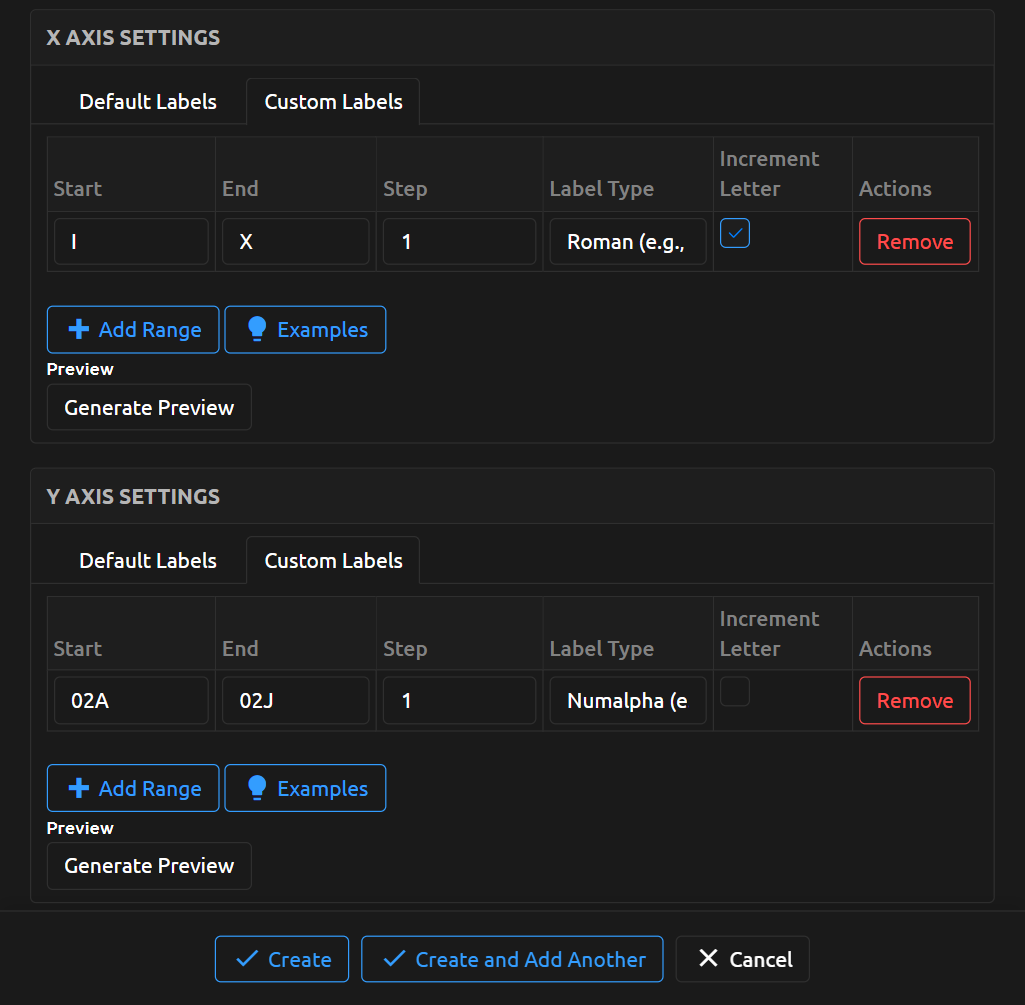
Task: Click the lightbulb icon in Y axis Examples
Action: click(x=257, y=789)
